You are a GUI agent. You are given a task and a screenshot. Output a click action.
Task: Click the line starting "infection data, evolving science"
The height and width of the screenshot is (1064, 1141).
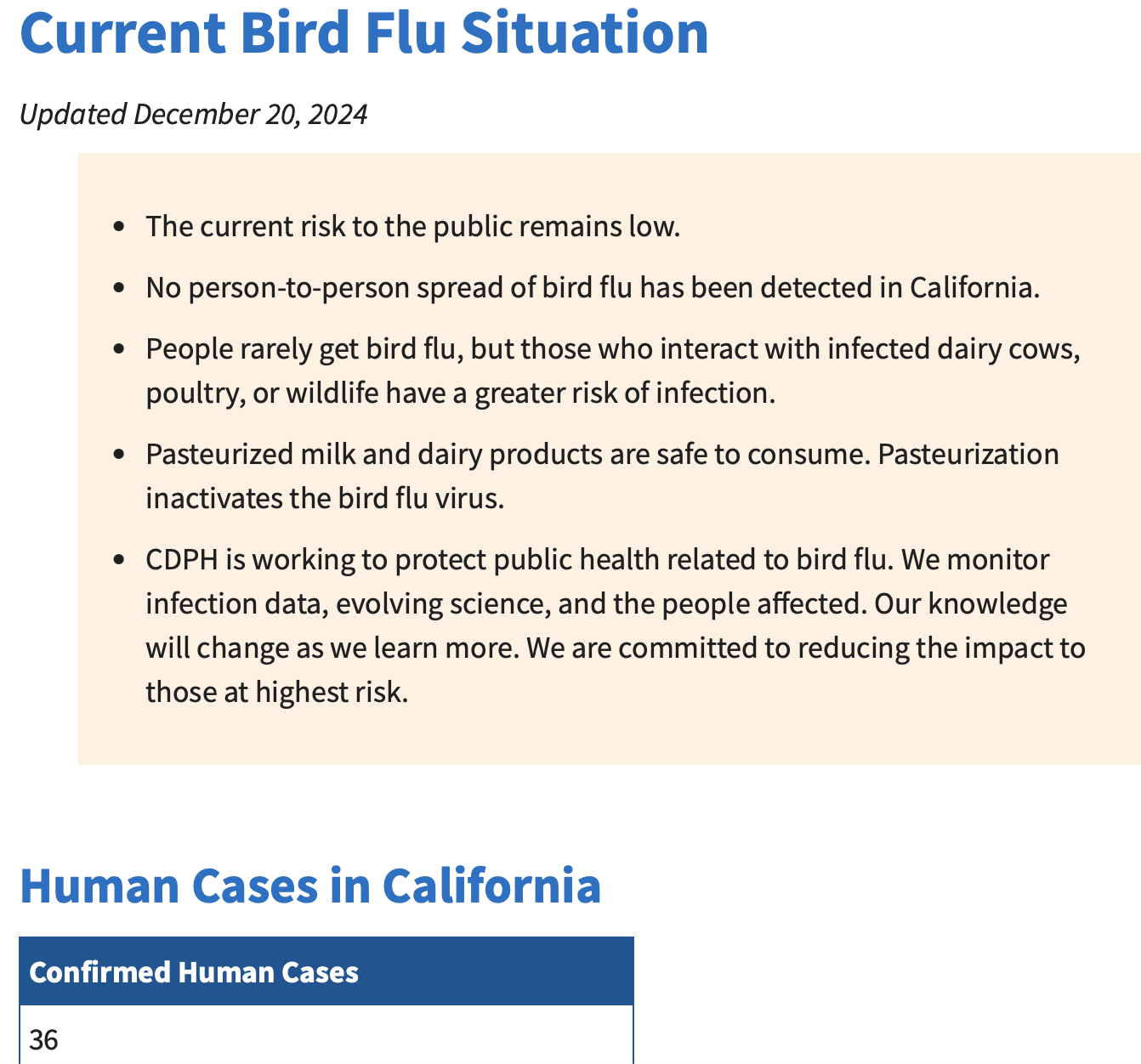605,604
